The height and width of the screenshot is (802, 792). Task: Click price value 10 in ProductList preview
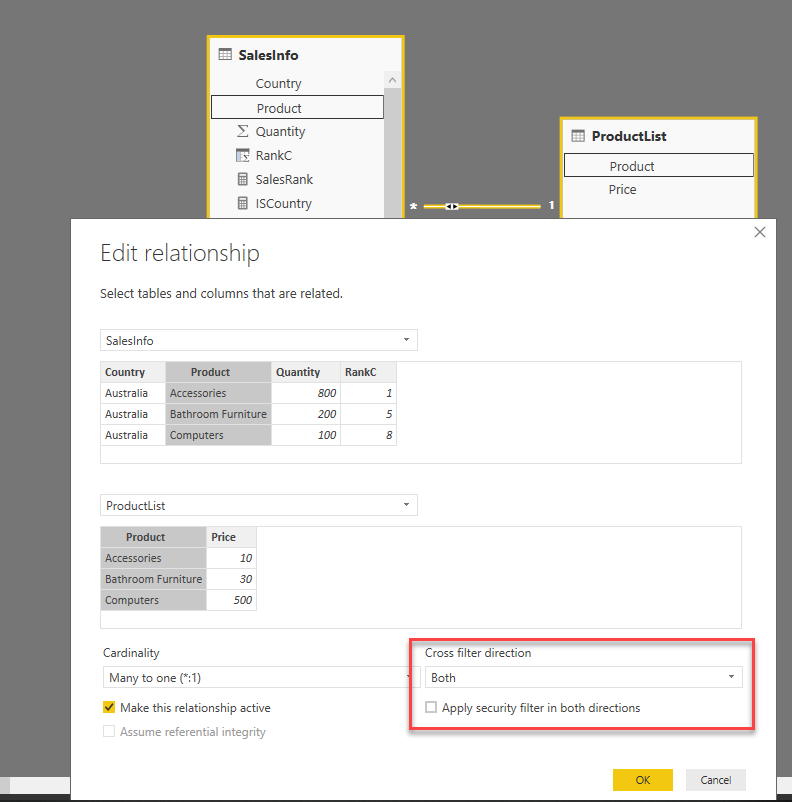coord(231,558)
